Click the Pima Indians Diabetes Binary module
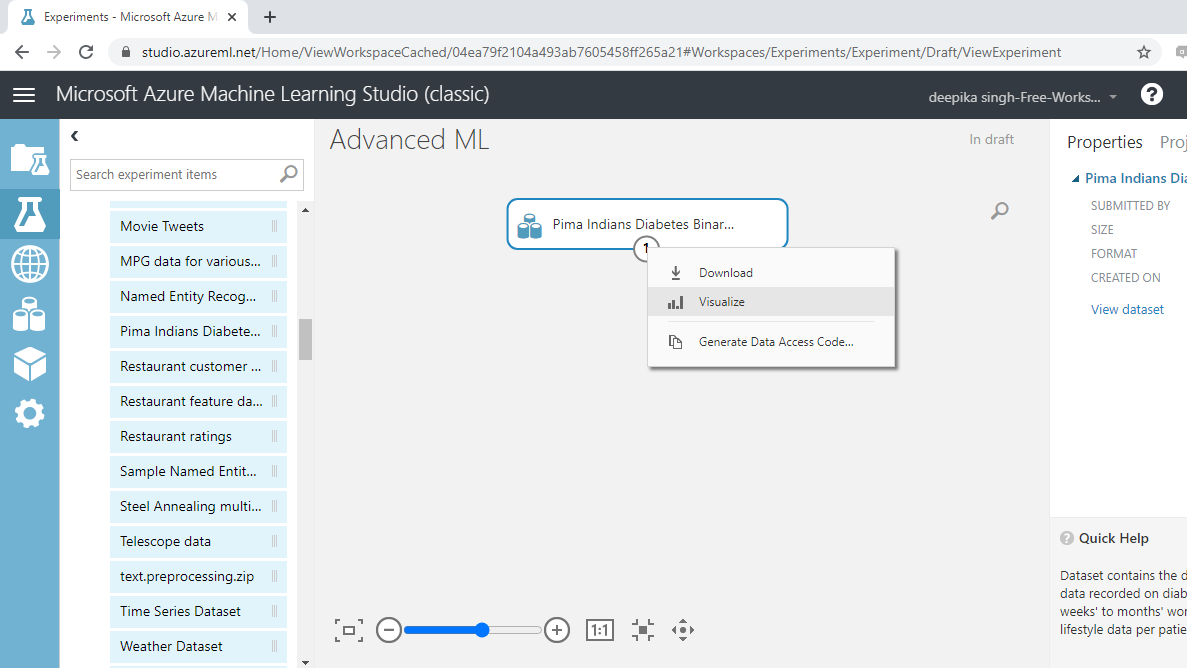 (x=647, y=224)
